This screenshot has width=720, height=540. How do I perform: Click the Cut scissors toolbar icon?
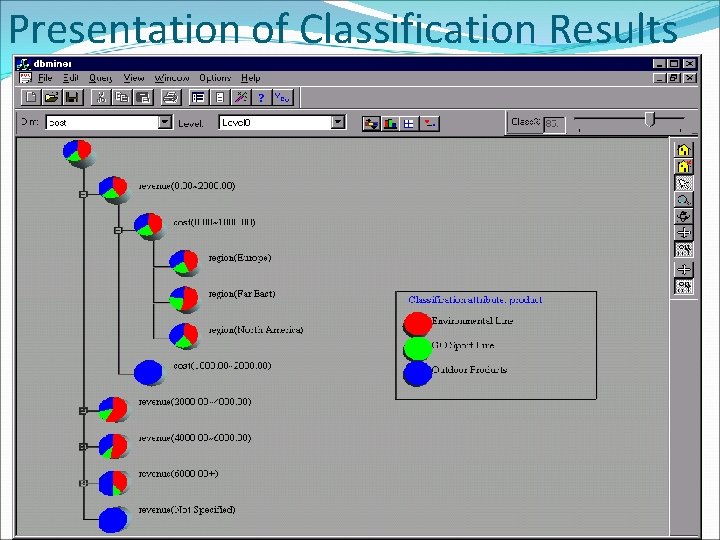coord(101,97)
